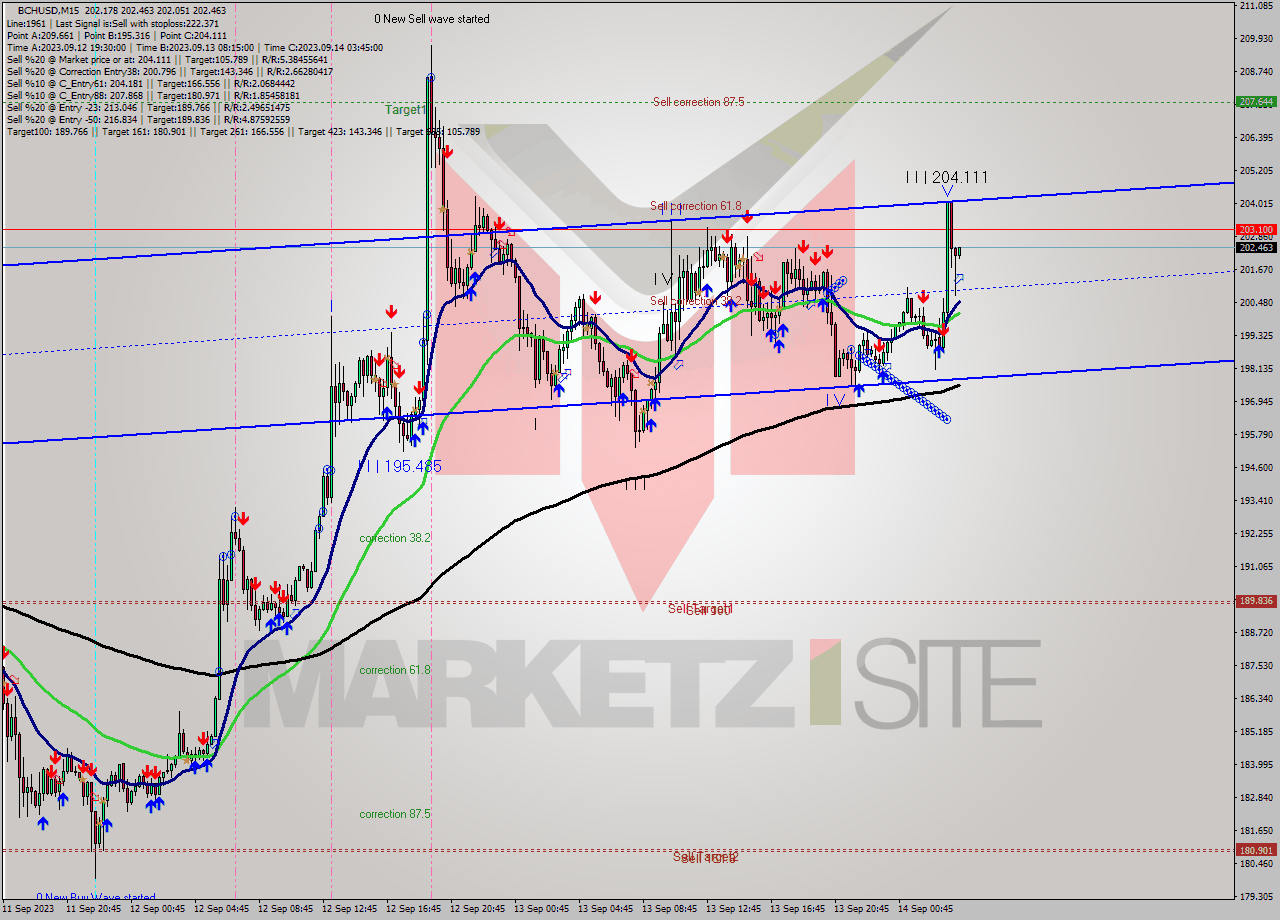Click the '12 Sep 04:45' time axis label
This screenshot has height=920, width=1280.
(x=221, y=910)
